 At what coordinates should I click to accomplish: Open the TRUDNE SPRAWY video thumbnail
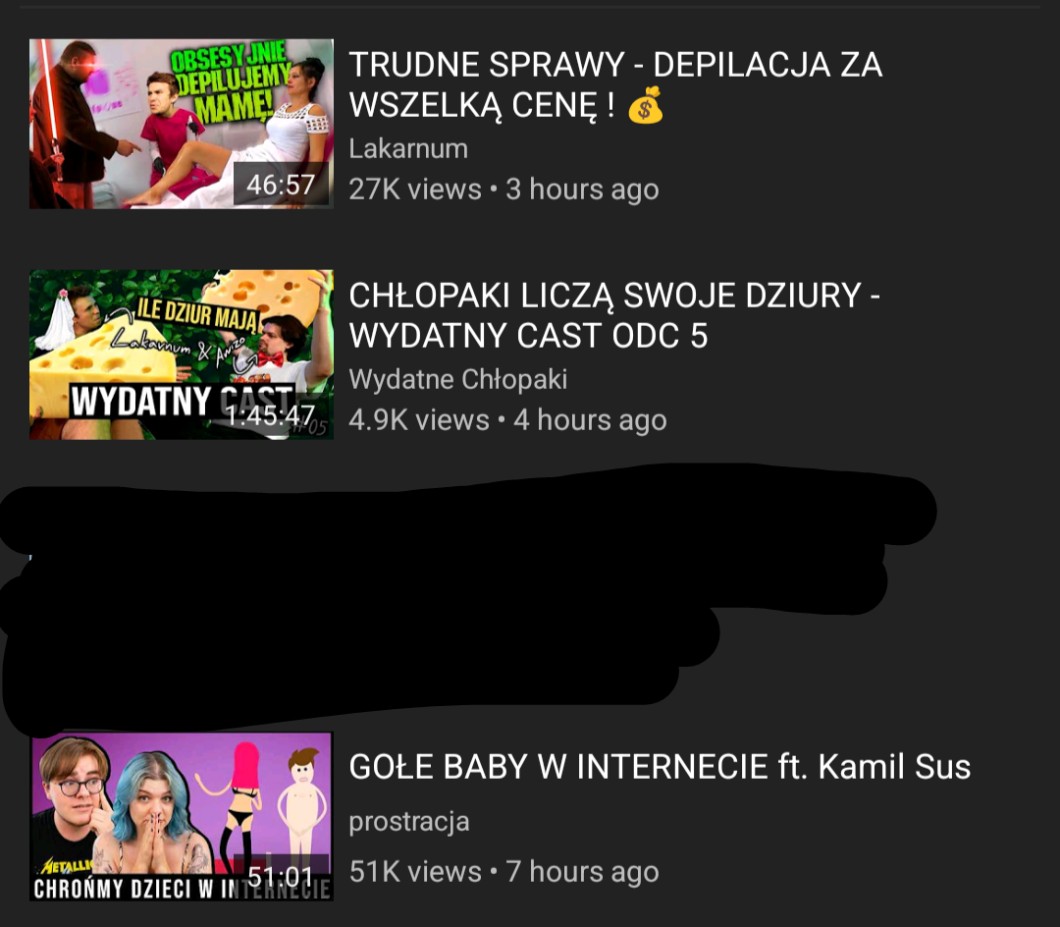tap(181, 124)
